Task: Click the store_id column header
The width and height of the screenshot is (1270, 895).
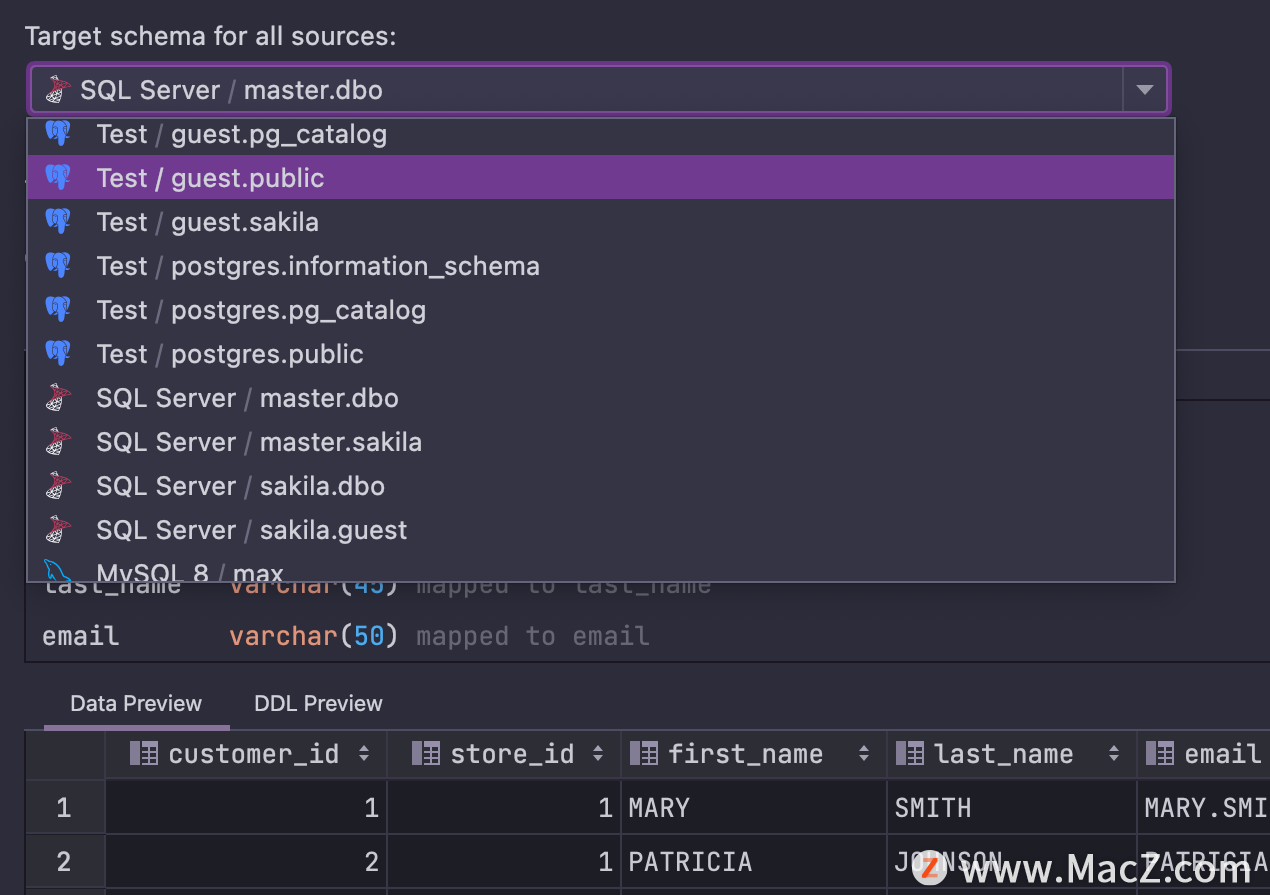Action: pos(504,754)
